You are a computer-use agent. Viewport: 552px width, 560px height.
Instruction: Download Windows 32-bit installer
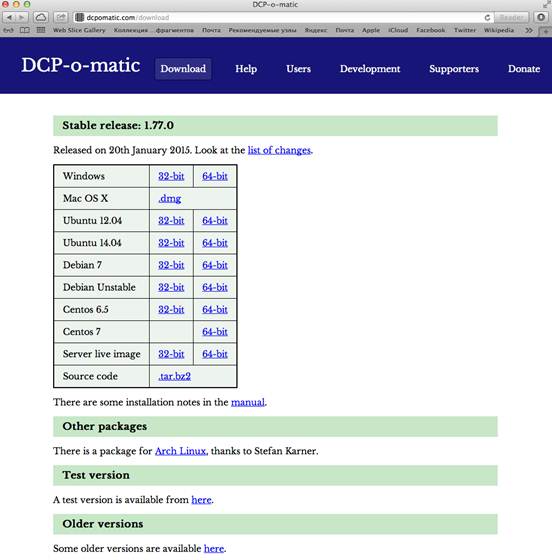(171, 176)
